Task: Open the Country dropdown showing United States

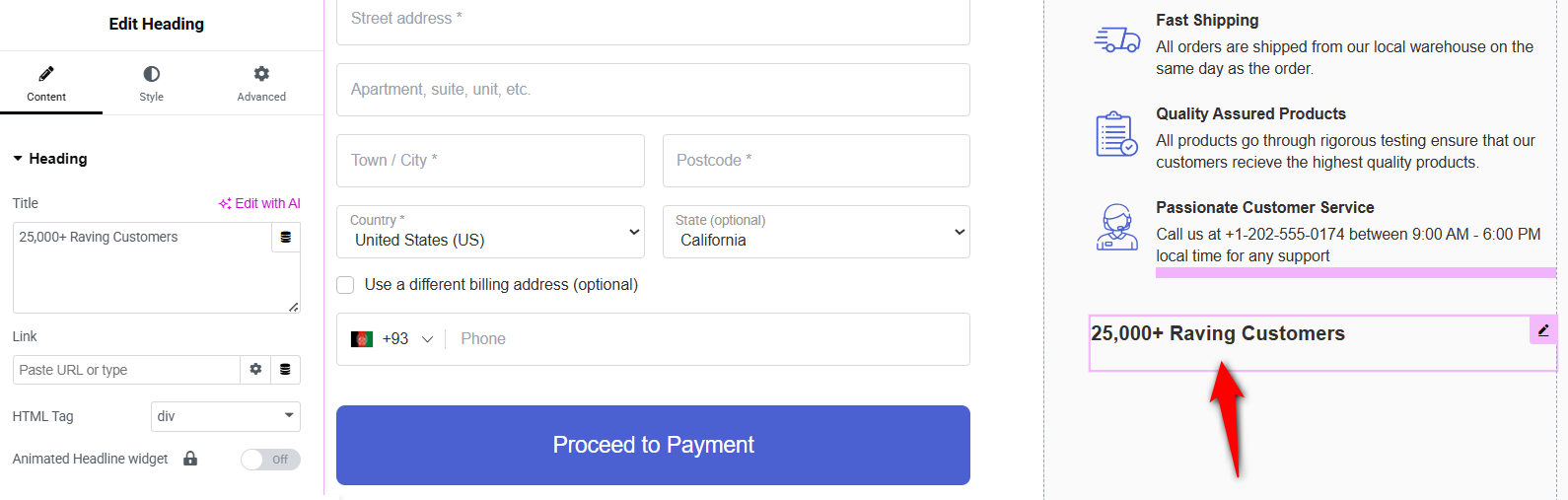Action: [490, 232]
